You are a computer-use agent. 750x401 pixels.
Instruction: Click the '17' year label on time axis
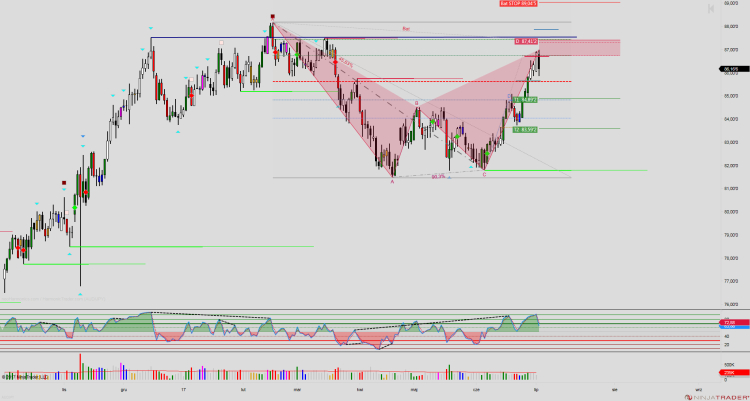[184, 390]
